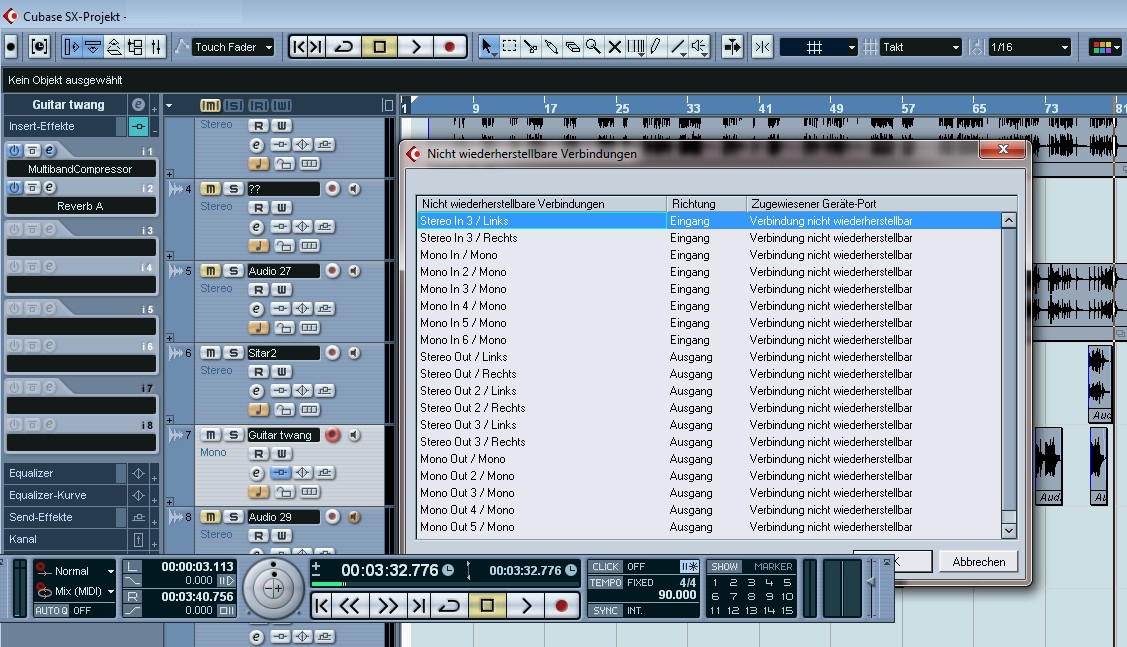Viewport: 1127px width, 647px height.
Task: Select the 'Mono Out 5 / Mono' row
Action: [708, 527]
